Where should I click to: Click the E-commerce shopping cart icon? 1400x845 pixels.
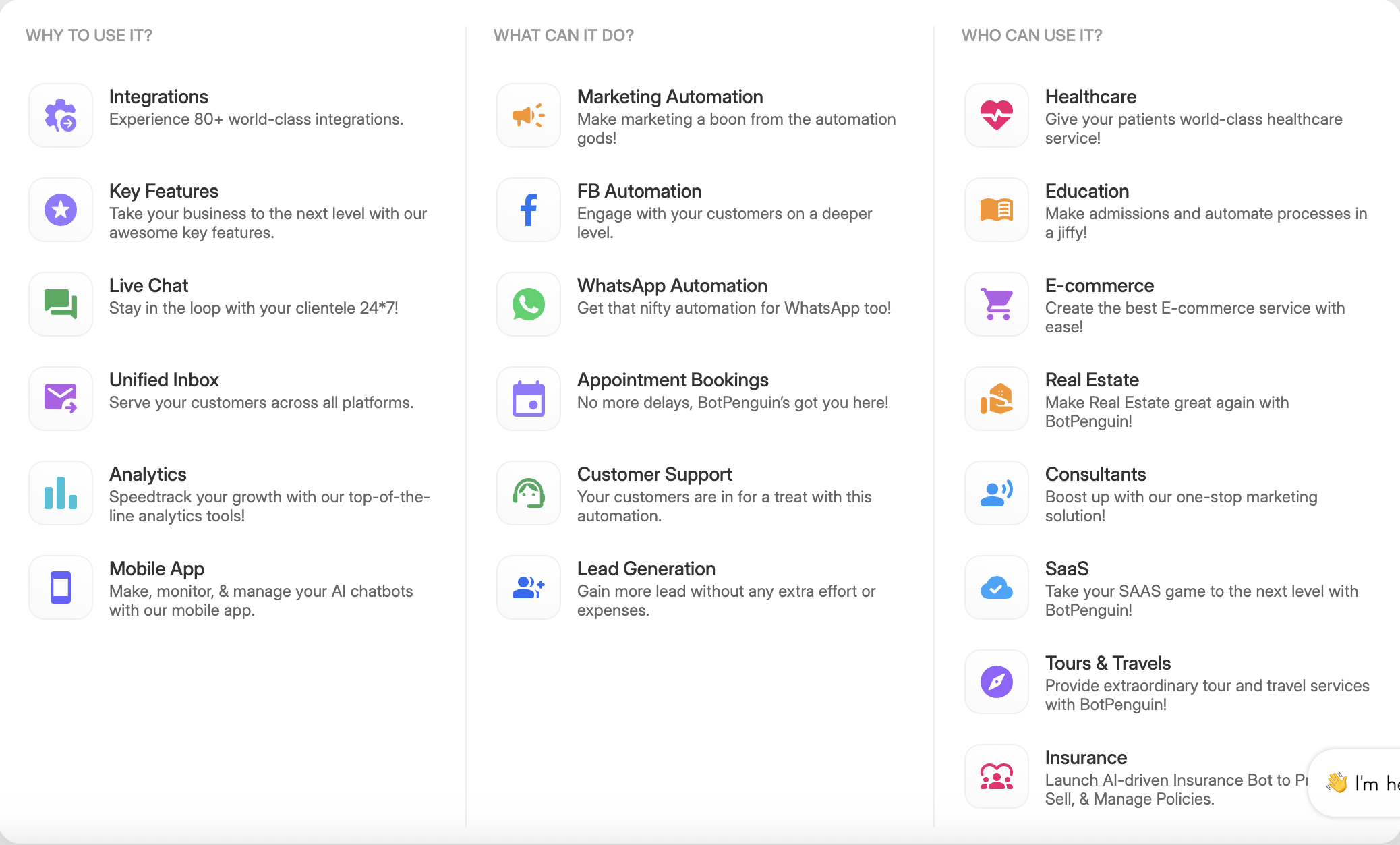coord(997,304)
